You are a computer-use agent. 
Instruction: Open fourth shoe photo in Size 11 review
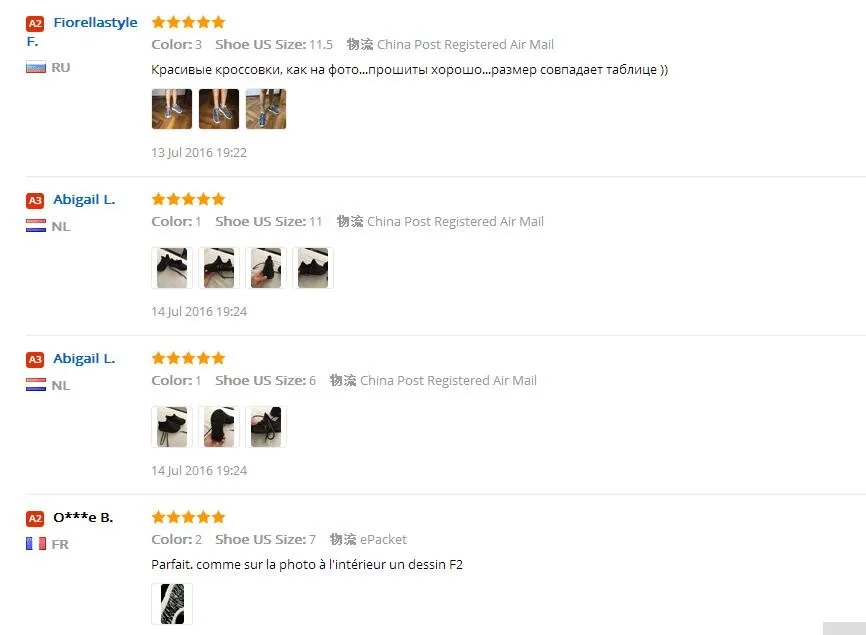(313, 268)
